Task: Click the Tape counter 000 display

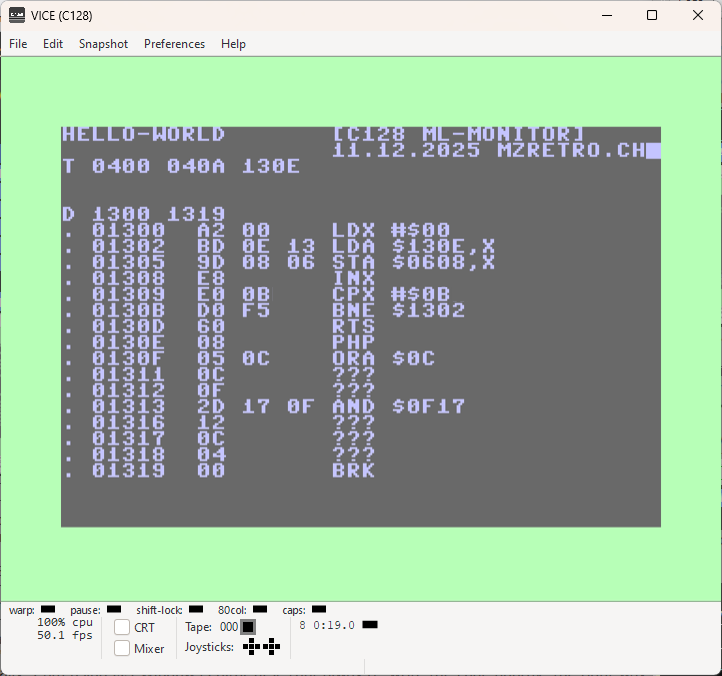Action: [229, 627]
